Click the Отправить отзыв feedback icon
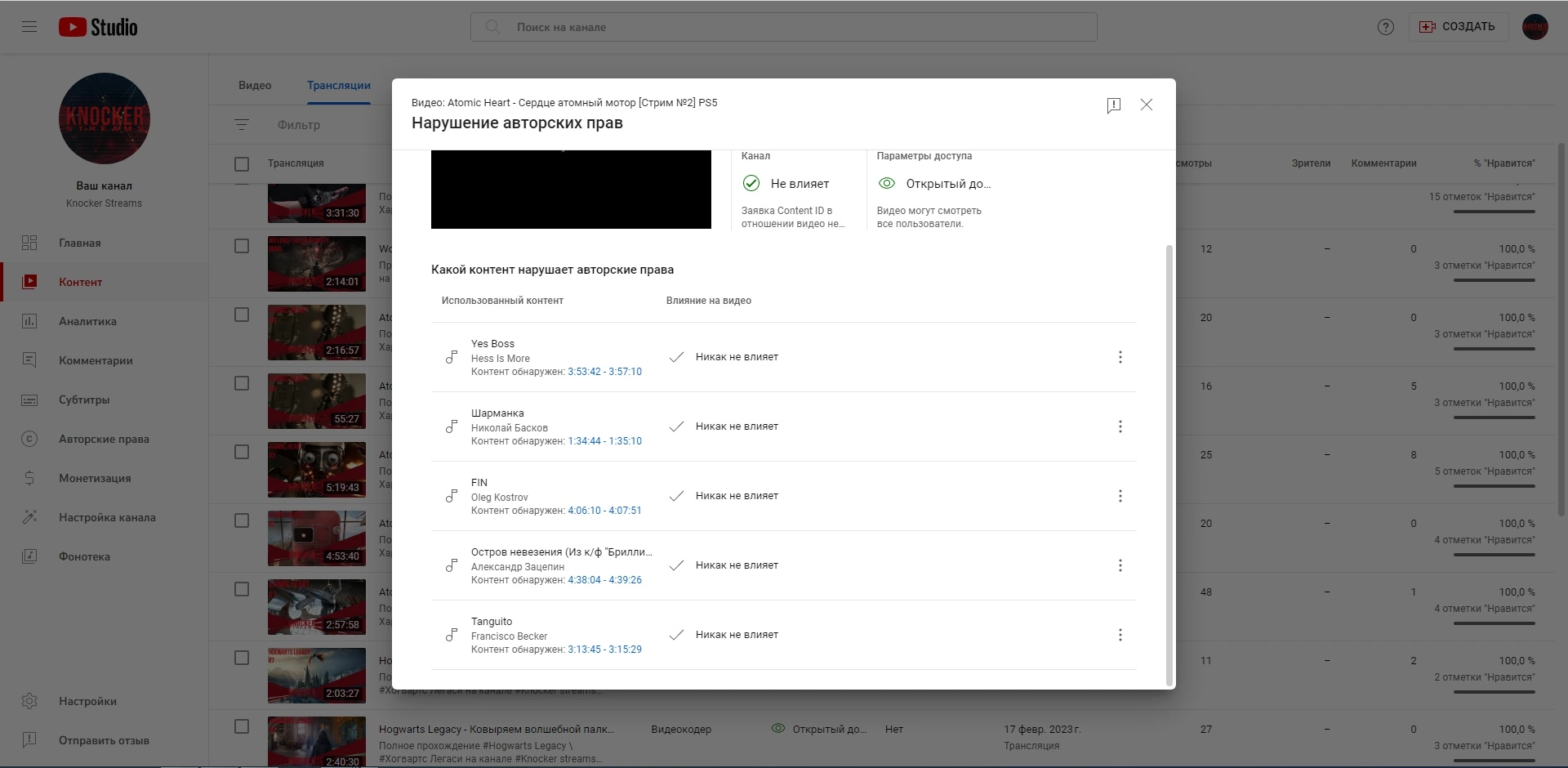This screenshot has width=1568, height=768. (x=29, y=740)
